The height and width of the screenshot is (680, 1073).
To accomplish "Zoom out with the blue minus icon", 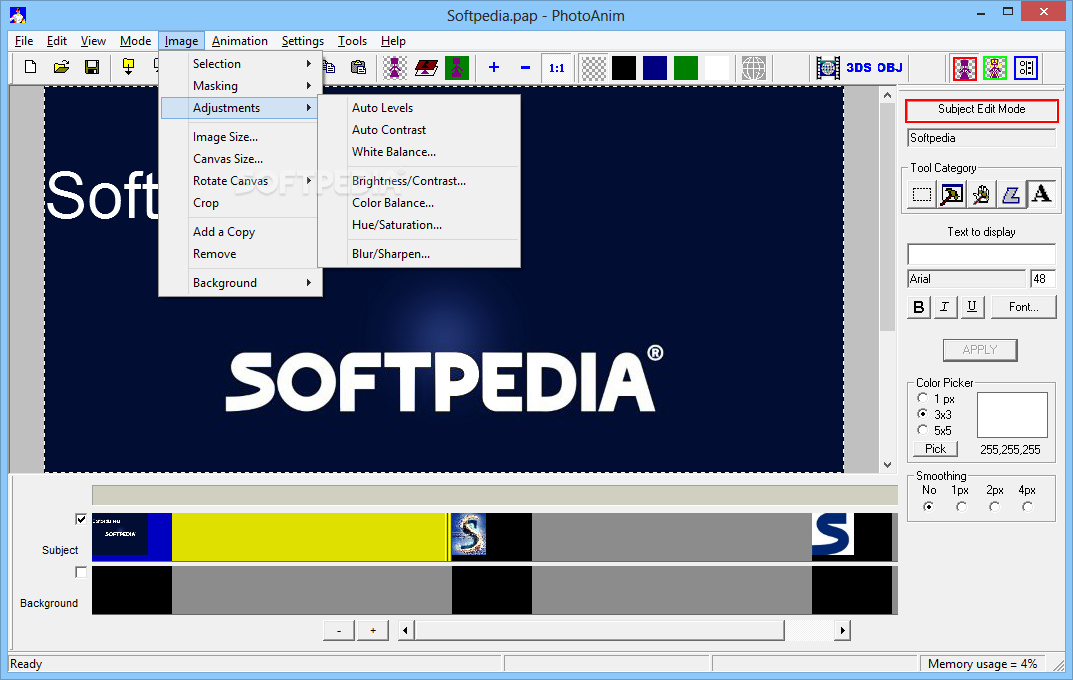I will (x=526, y=68).
